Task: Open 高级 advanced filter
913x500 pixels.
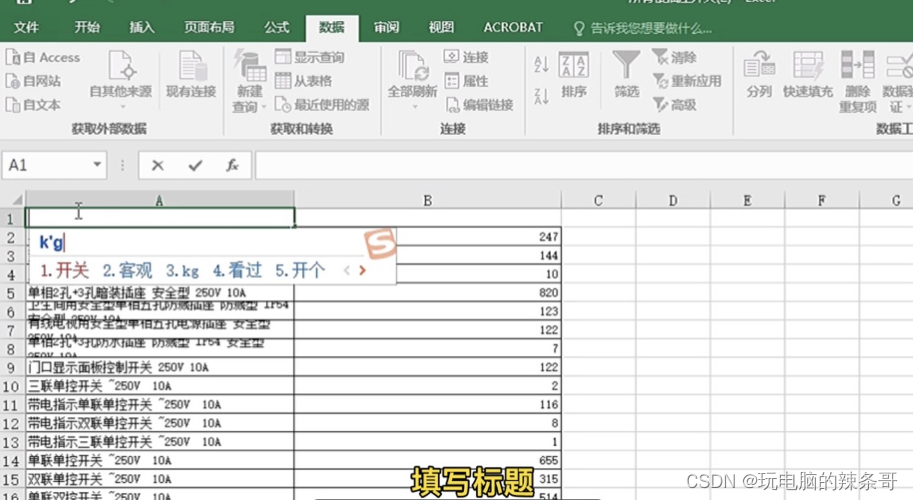Action: pyautogui.click(x=674, y=105)
